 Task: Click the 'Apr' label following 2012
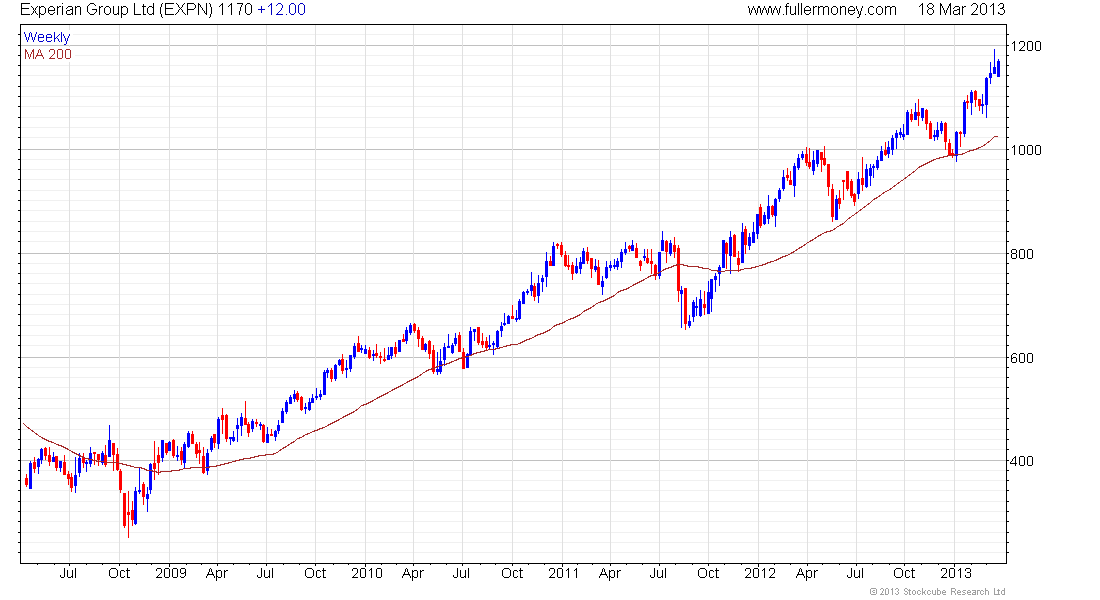coord(807,573)
